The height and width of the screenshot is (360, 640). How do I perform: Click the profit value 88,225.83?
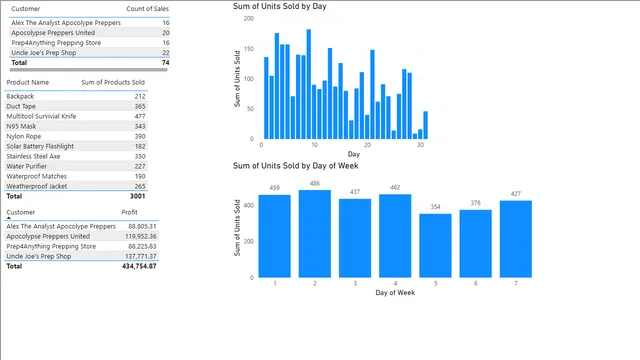[x=142, y=247]
